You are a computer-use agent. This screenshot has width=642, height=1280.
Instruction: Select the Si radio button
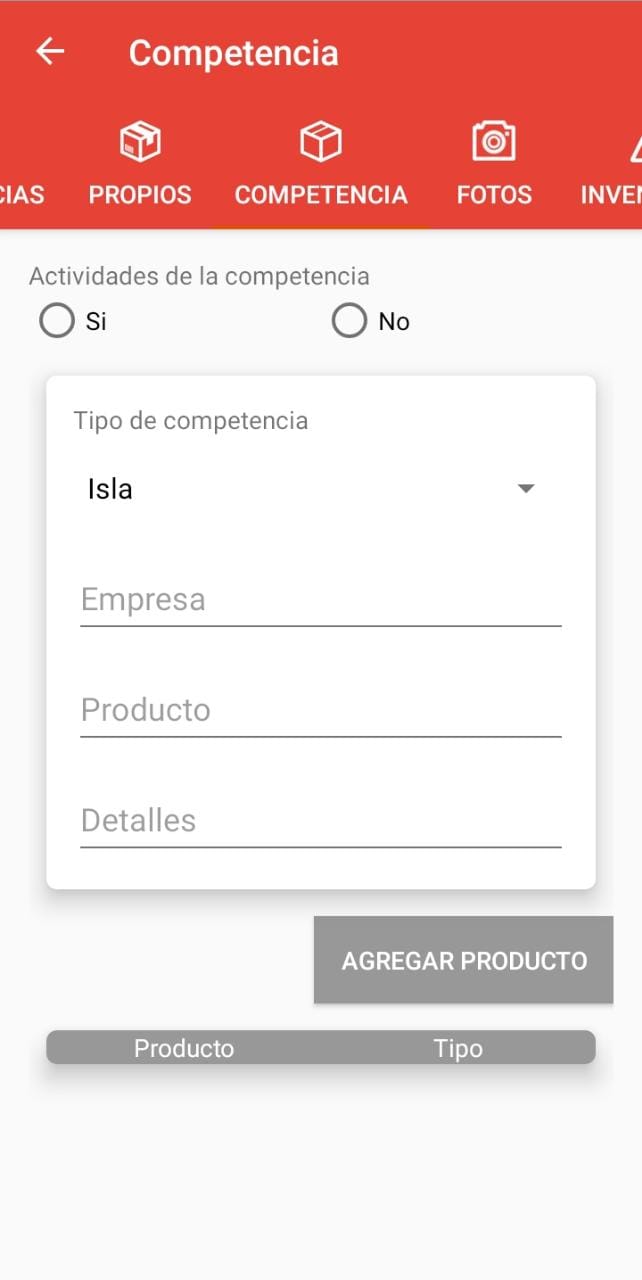(57, 321)
